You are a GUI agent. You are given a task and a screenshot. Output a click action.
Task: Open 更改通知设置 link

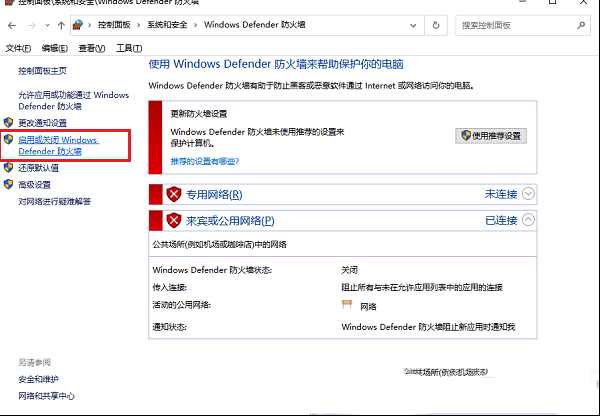(42, 123)
